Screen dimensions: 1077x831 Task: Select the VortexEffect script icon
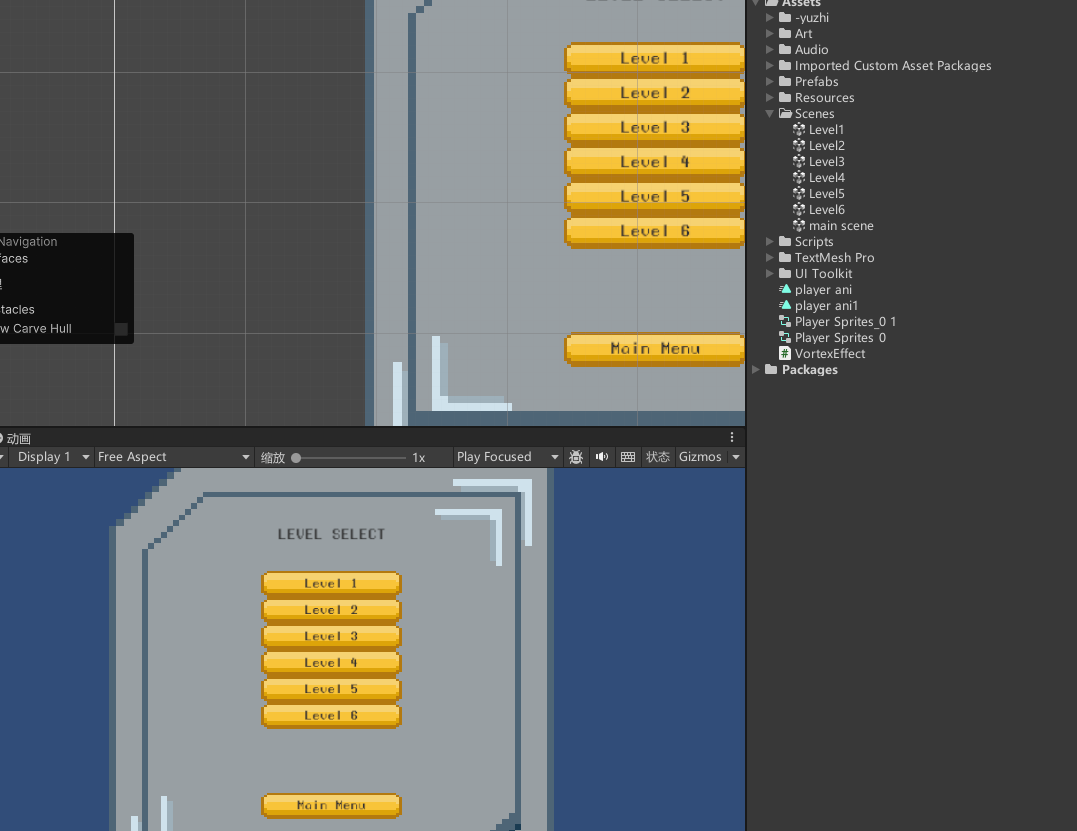pos(785,353)
